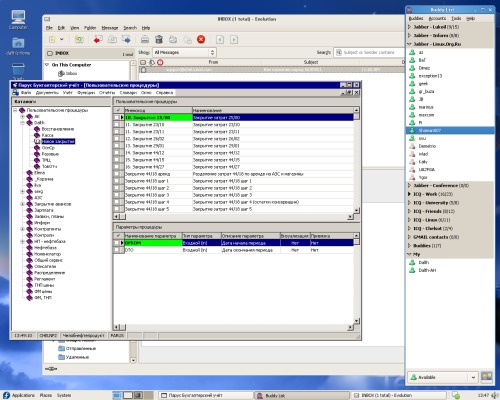Open the Computer desktop icon
500x400 pixels.
[x=18, y=20]
